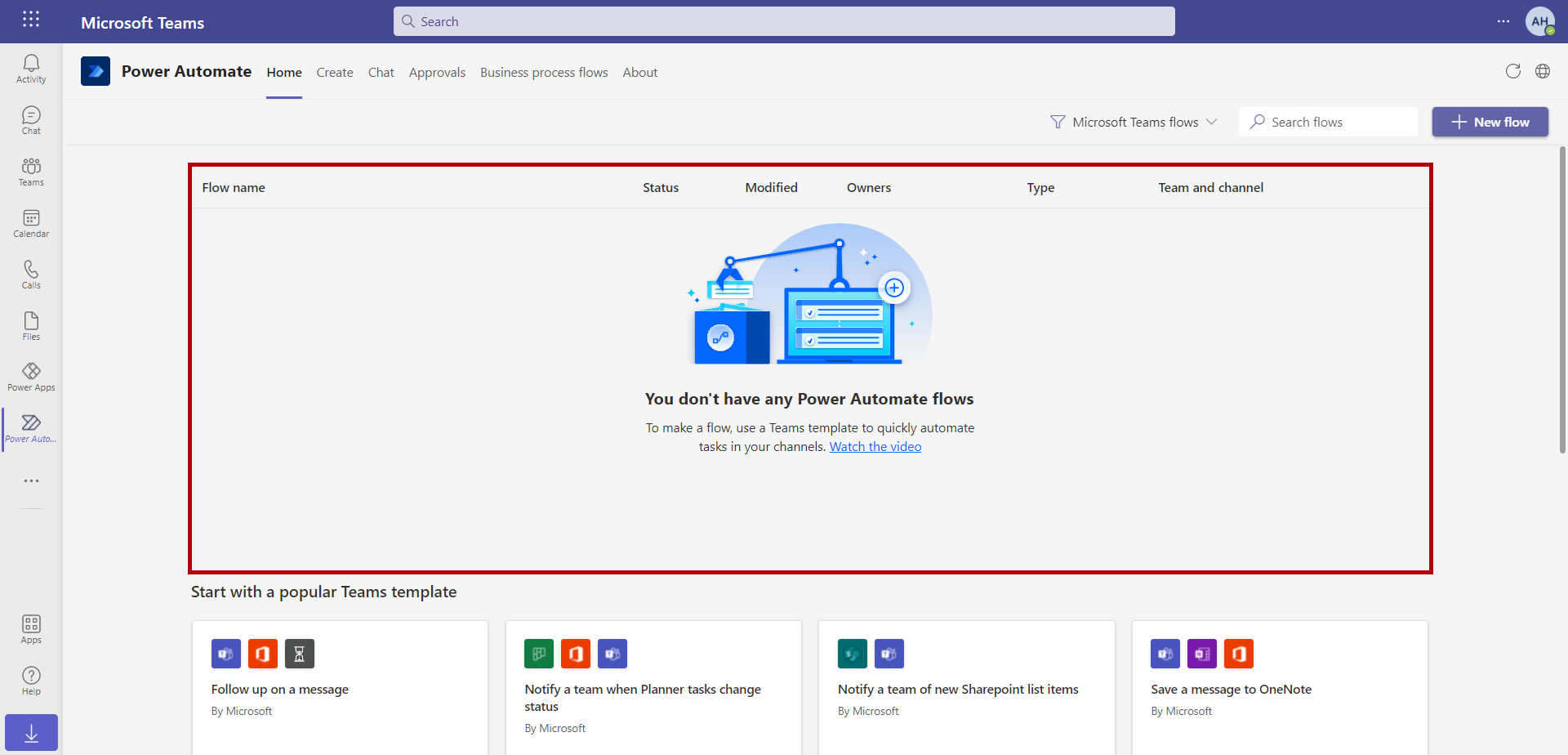Screen dimensions: 1568x755
Task: Switch to the Home tab
Action: click(x=284, y=73)
